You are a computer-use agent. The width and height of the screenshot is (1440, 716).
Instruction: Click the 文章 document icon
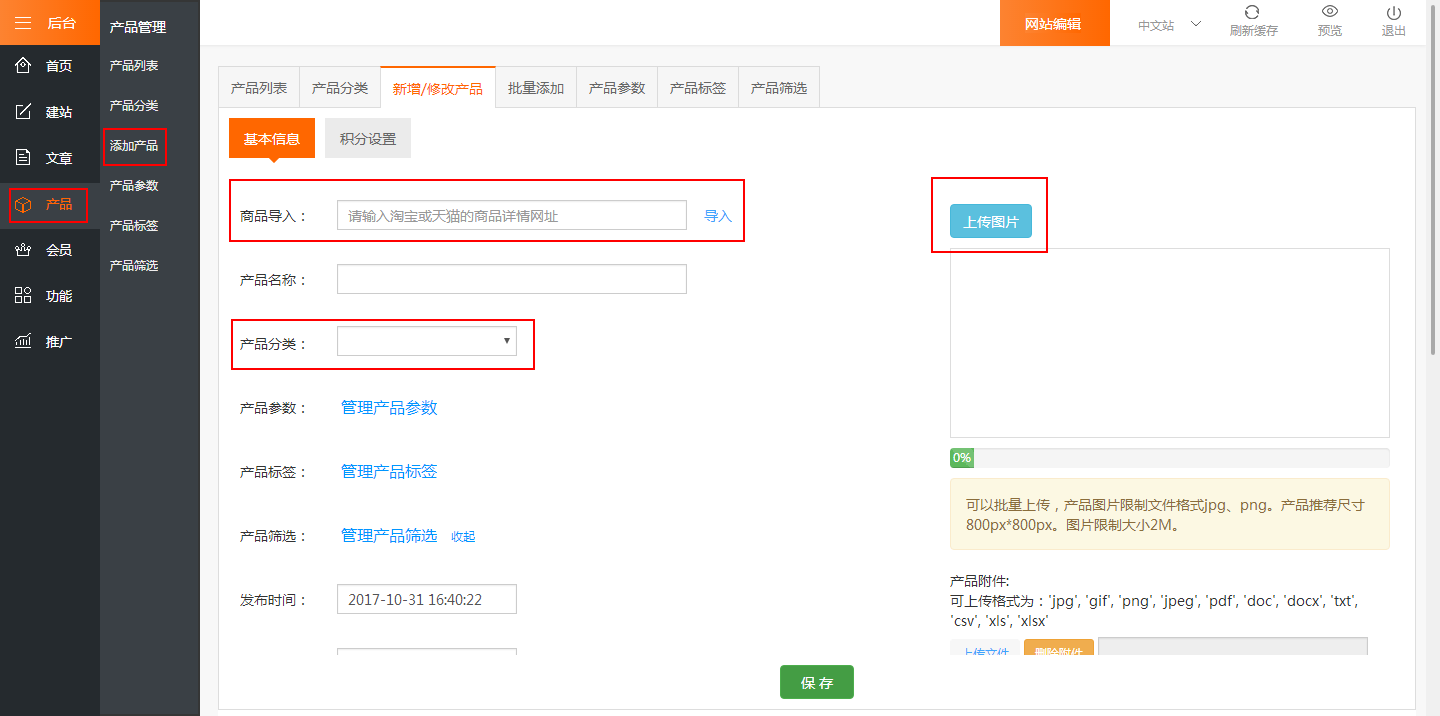(23, 158)
